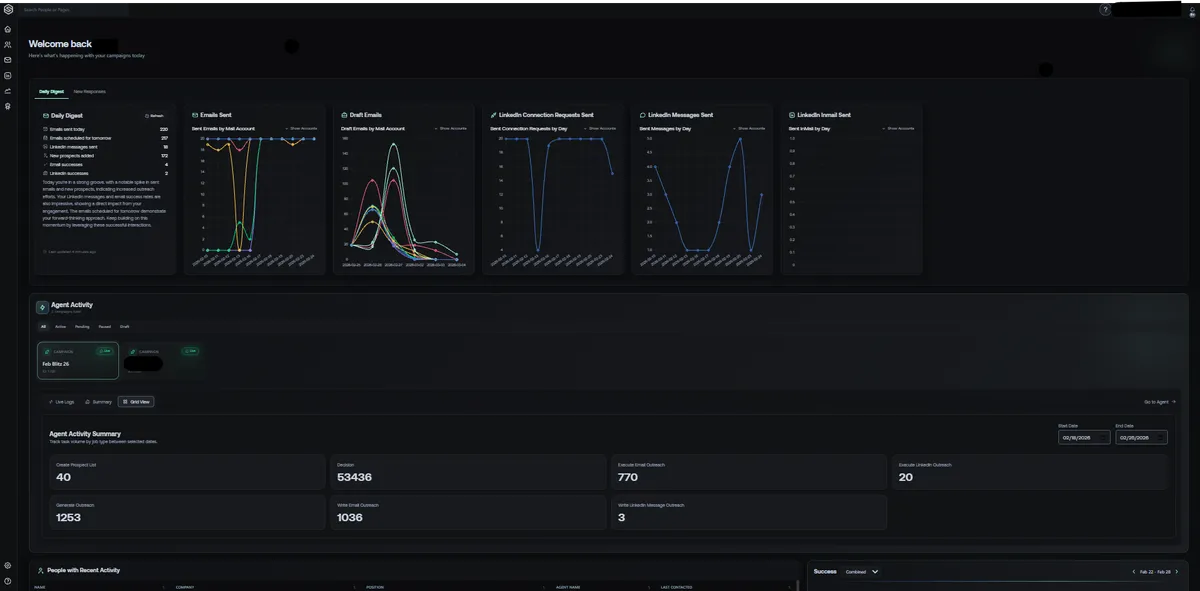Click the Emails scheduled for tomorrow row
The width and height of the screenshot is (1200, 591).
(x=105, y=138)
